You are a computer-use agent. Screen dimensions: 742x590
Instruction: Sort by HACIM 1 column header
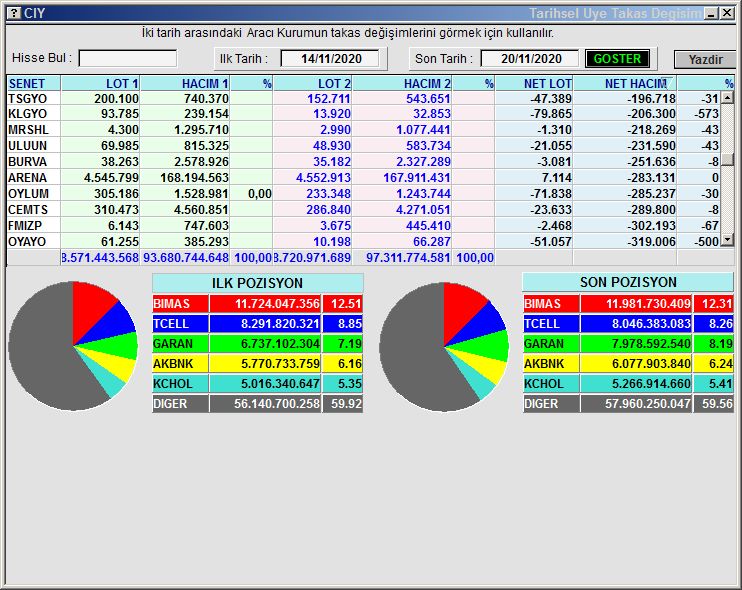click(x=185, y=83)
